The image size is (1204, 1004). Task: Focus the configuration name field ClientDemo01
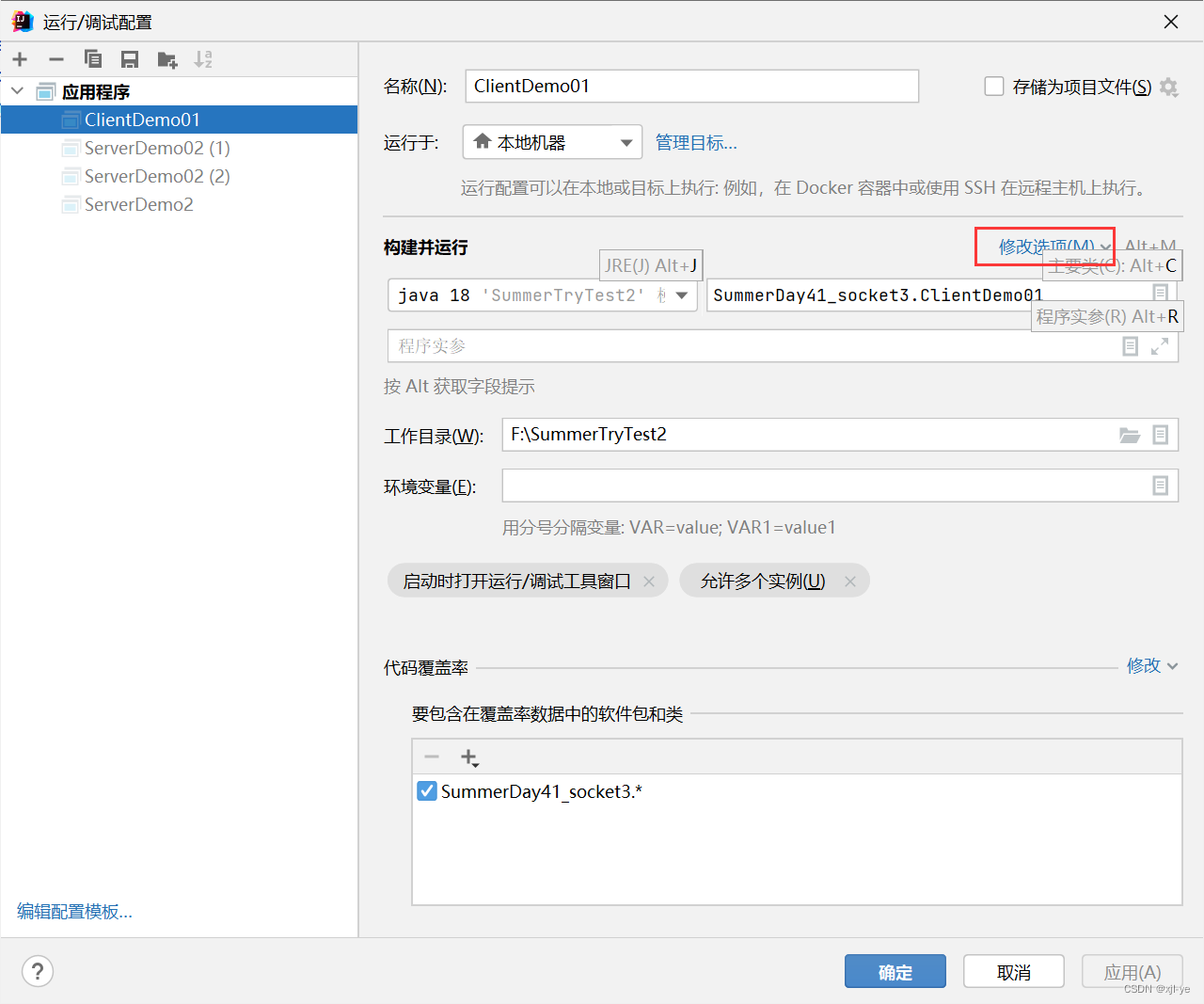pyautogui.click(x=692, y=86)
